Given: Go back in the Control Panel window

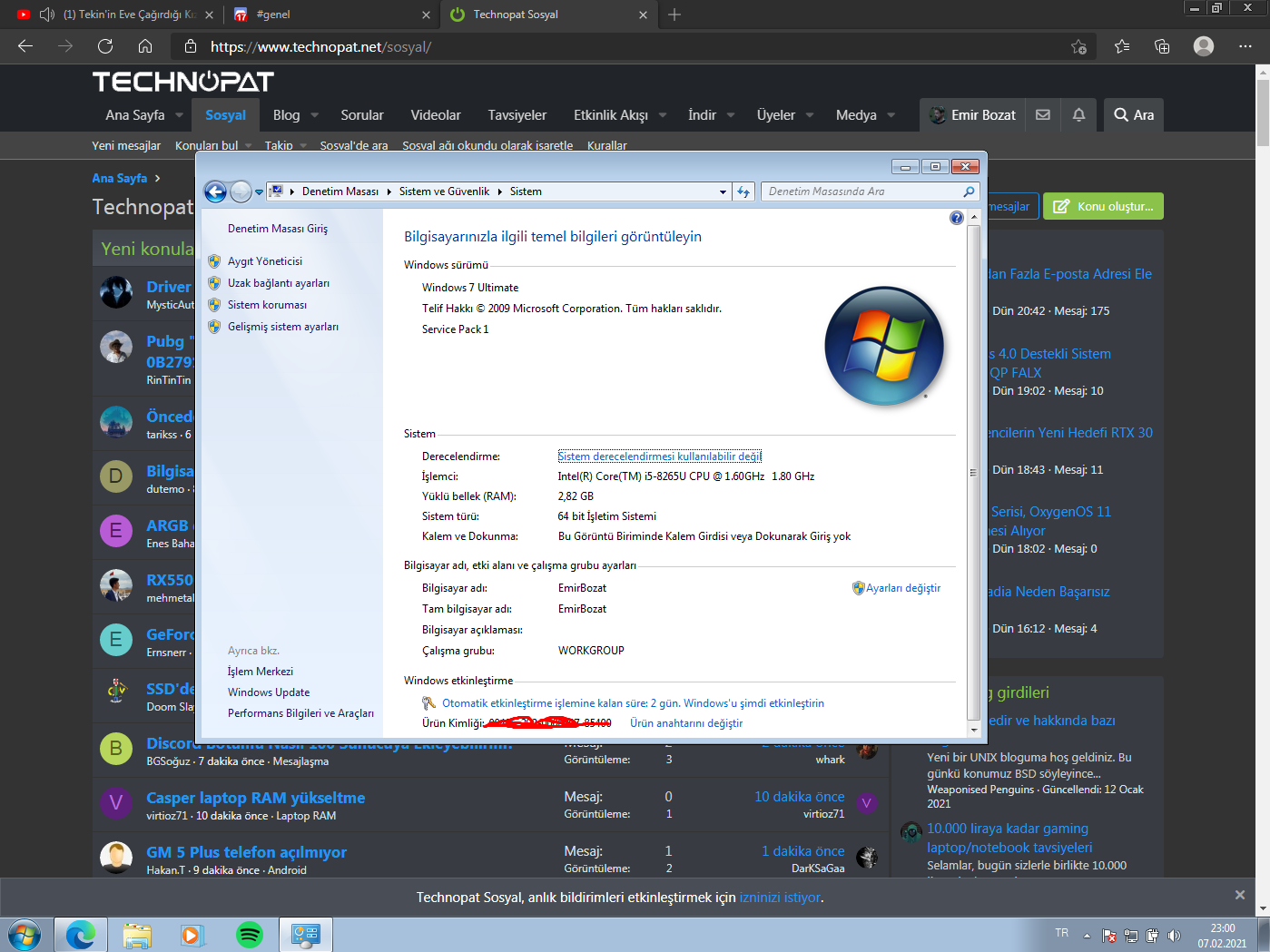Looking at the screenshot, I should click(215, 191).
